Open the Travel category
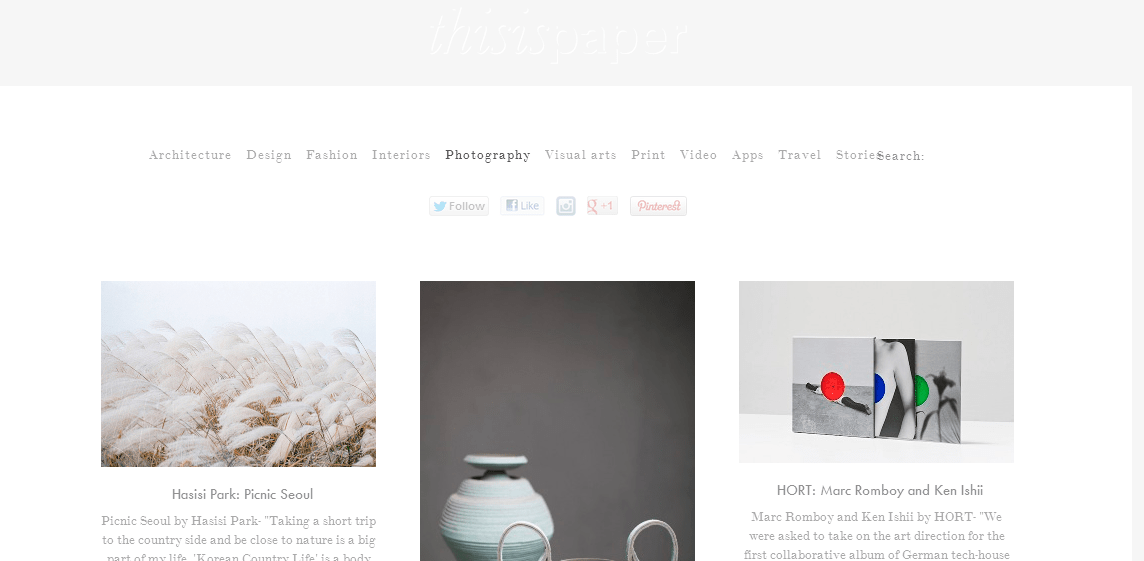1144x561 pixels. (x=799, y=155)
